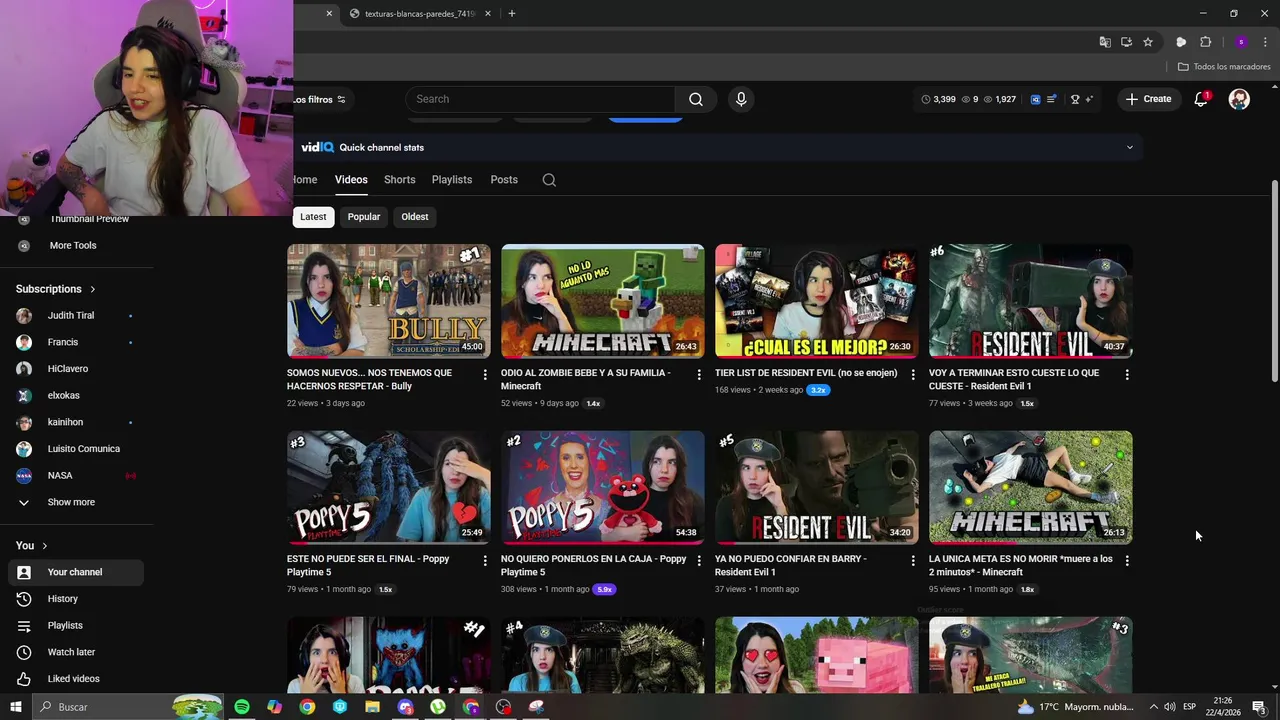
Task: Click the filters sliders icon
Action: [341, 100]
